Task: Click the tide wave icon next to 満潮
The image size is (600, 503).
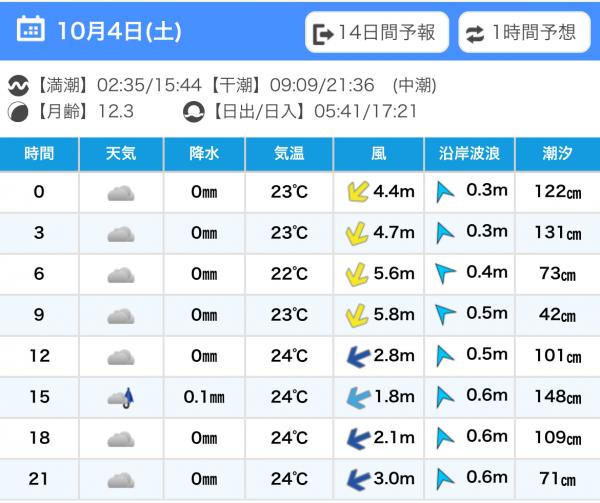Action: click(16, 86)
